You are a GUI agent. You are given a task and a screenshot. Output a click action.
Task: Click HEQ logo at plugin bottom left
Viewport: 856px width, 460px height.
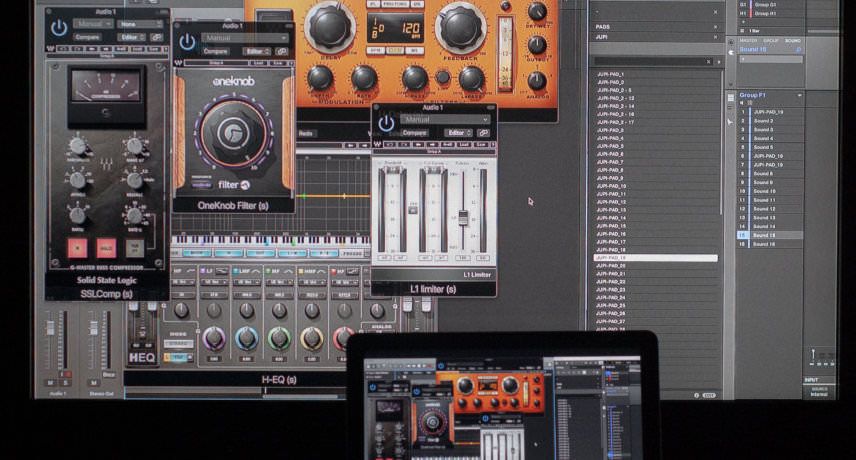[x=142, y=357]
